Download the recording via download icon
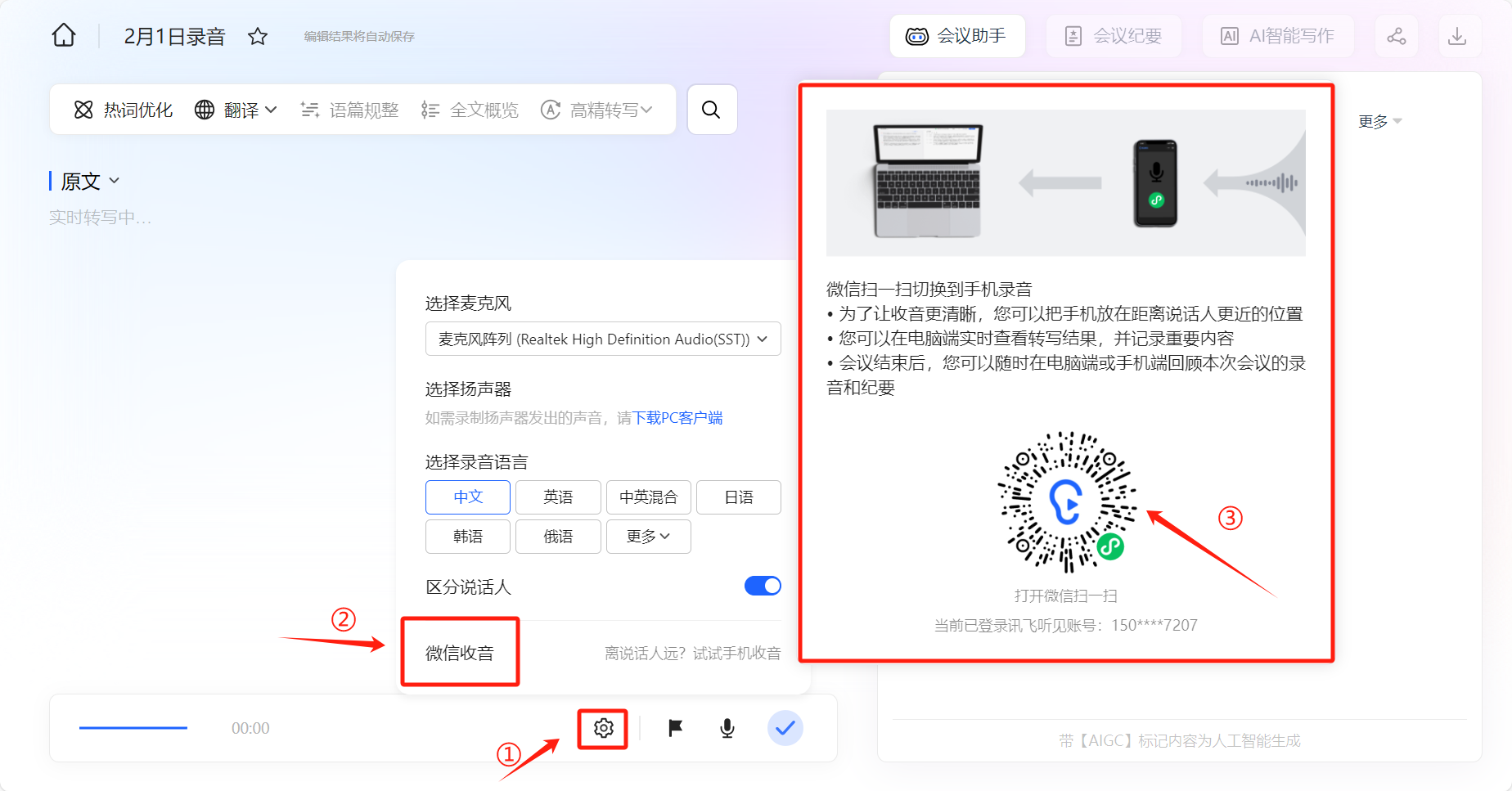 click(1456, 36)
